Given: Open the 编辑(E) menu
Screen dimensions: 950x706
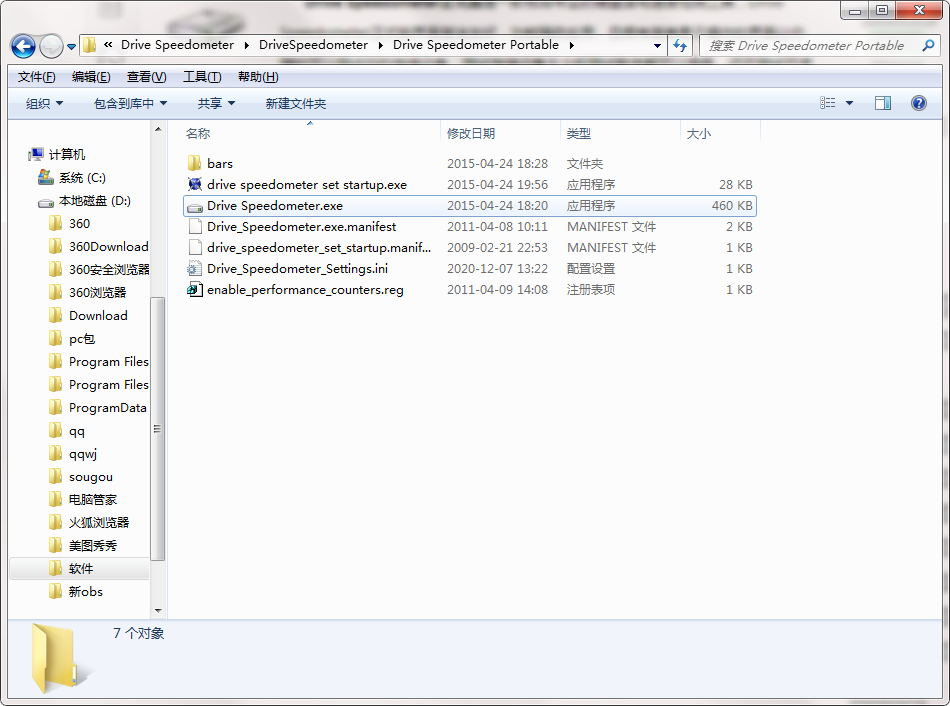Looking at the screenshot, I should click(91, 77).
